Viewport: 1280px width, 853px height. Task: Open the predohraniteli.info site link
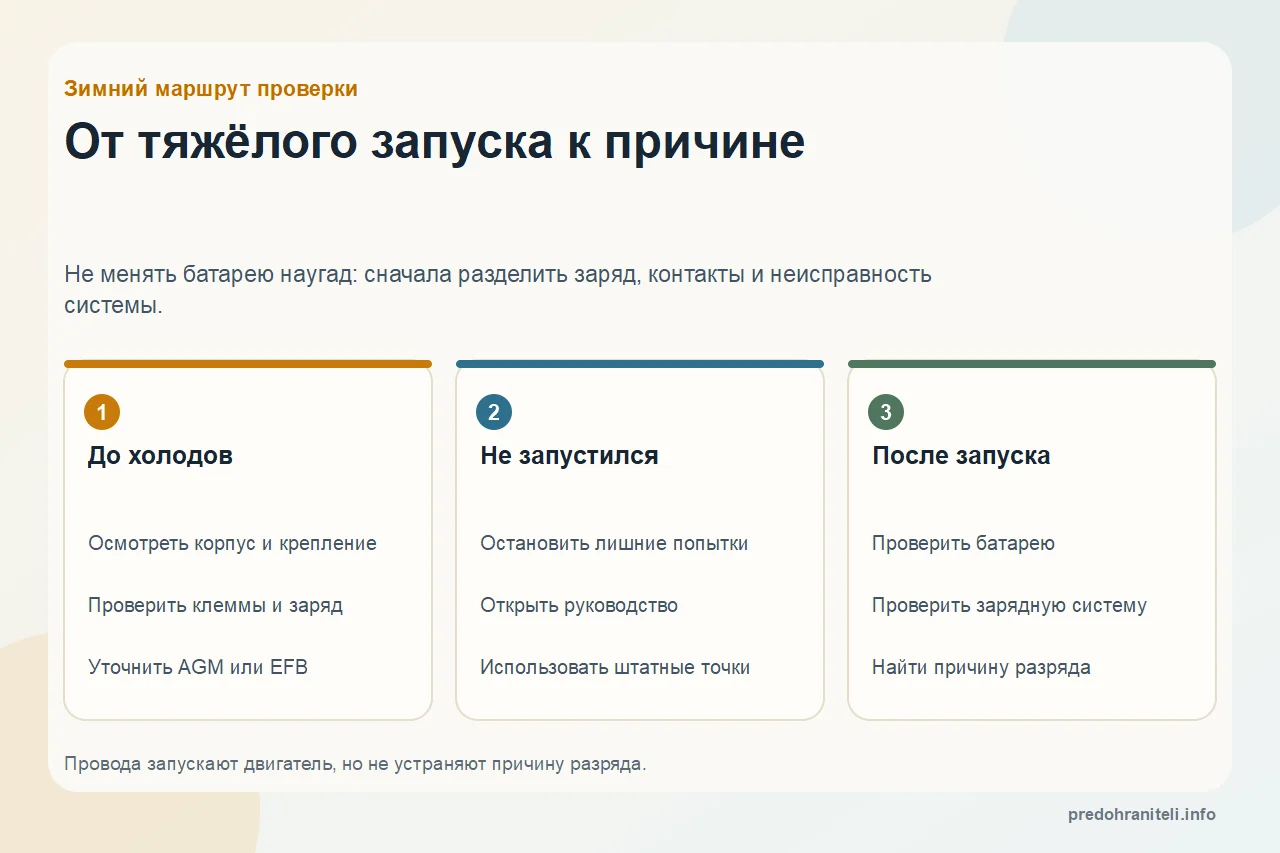(1142, 815)
